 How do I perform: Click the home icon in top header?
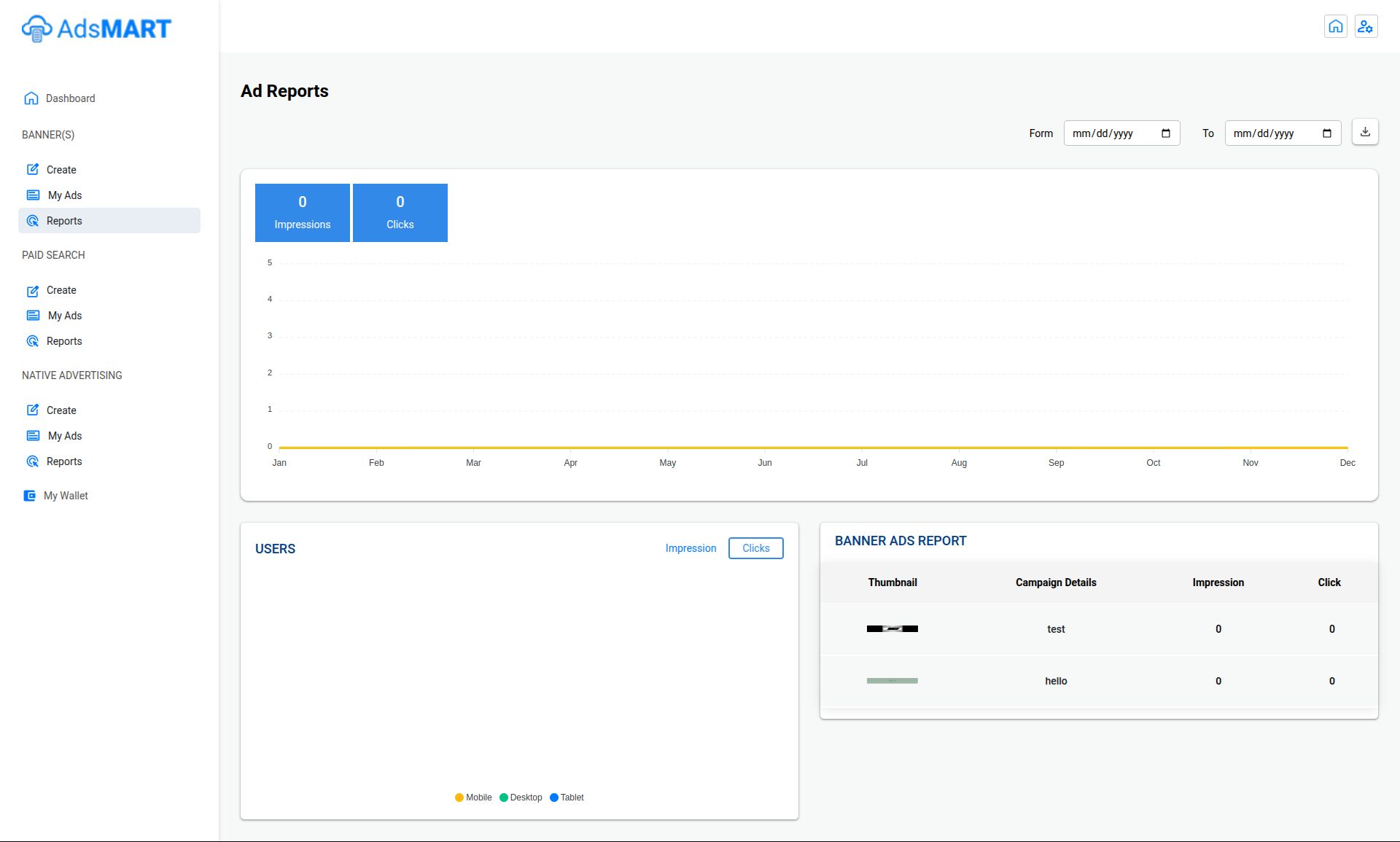pyautogui.click(x=1335, y=27)
